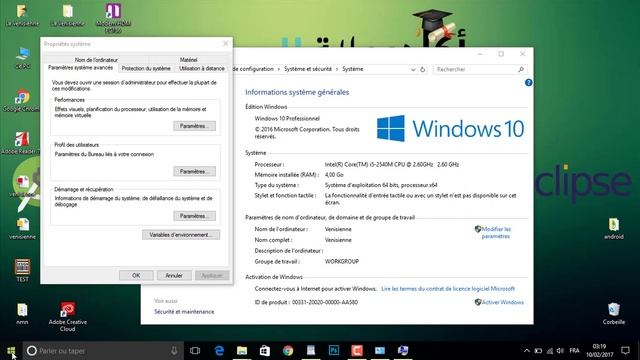Open the Windows Store taskbar icon

pos(265,351)
